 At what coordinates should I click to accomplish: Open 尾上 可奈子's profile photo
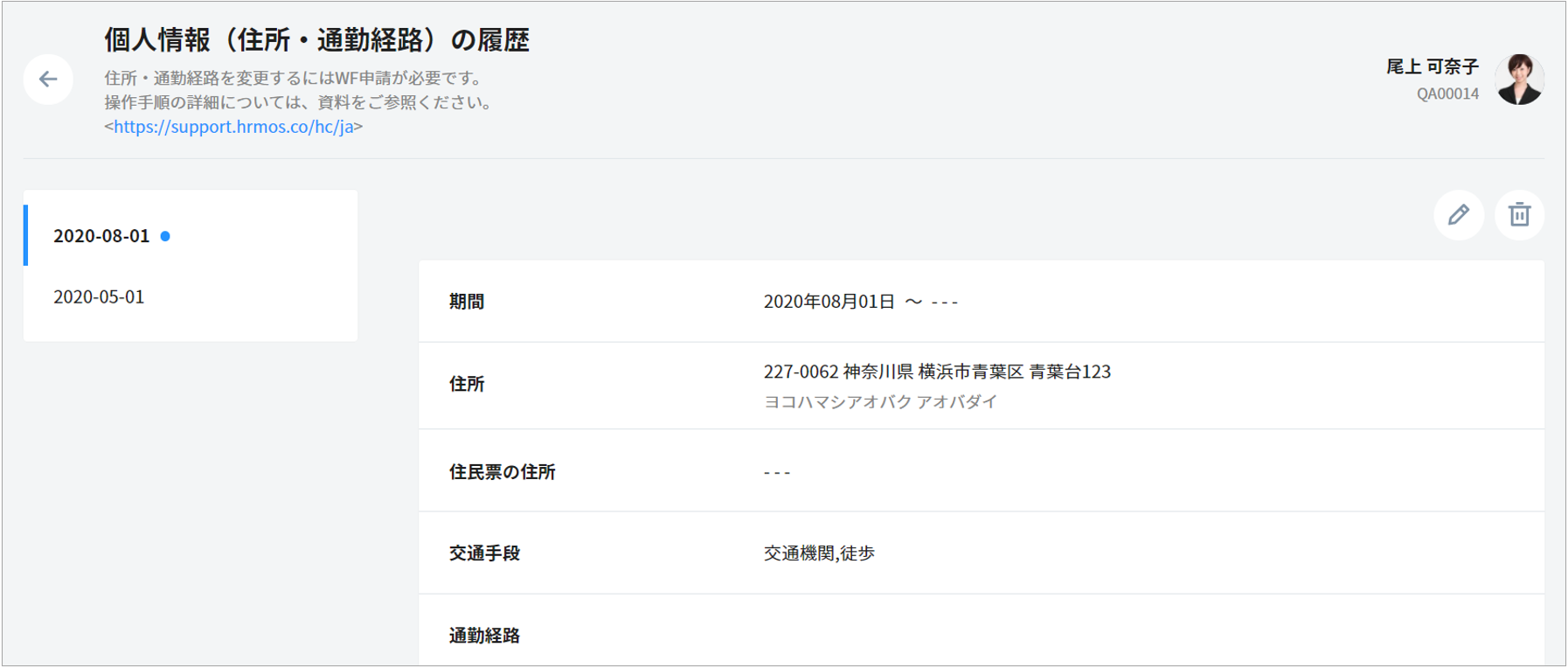(1519, 80)
